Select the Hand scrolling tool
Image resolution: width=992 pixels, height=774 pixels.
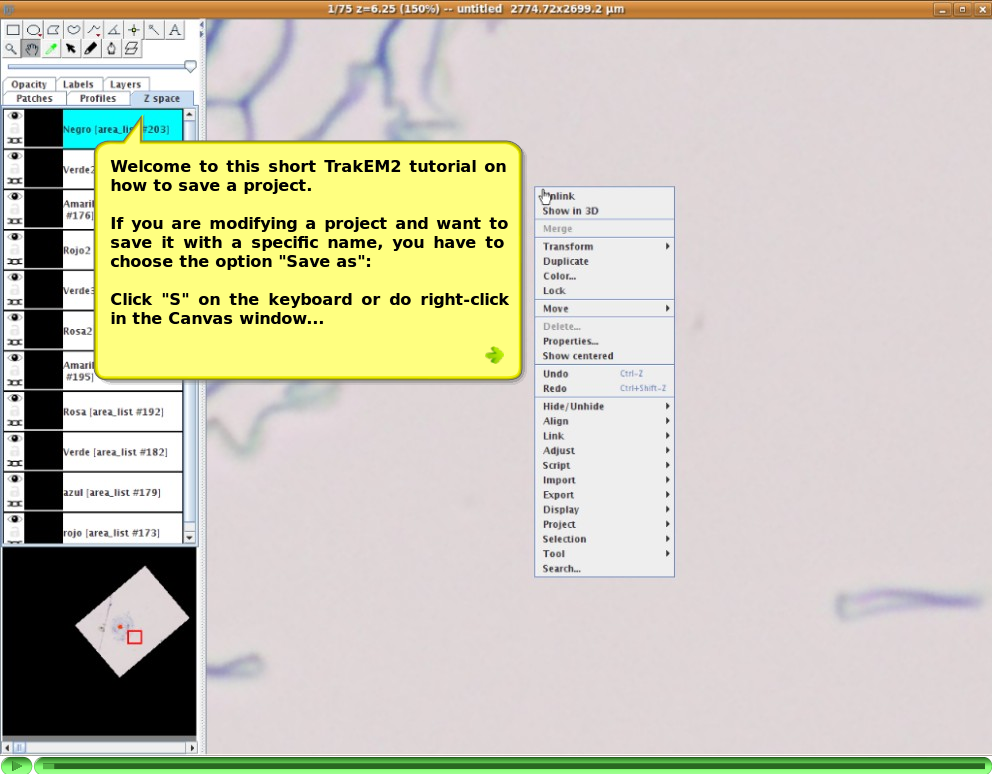[31, 49]
